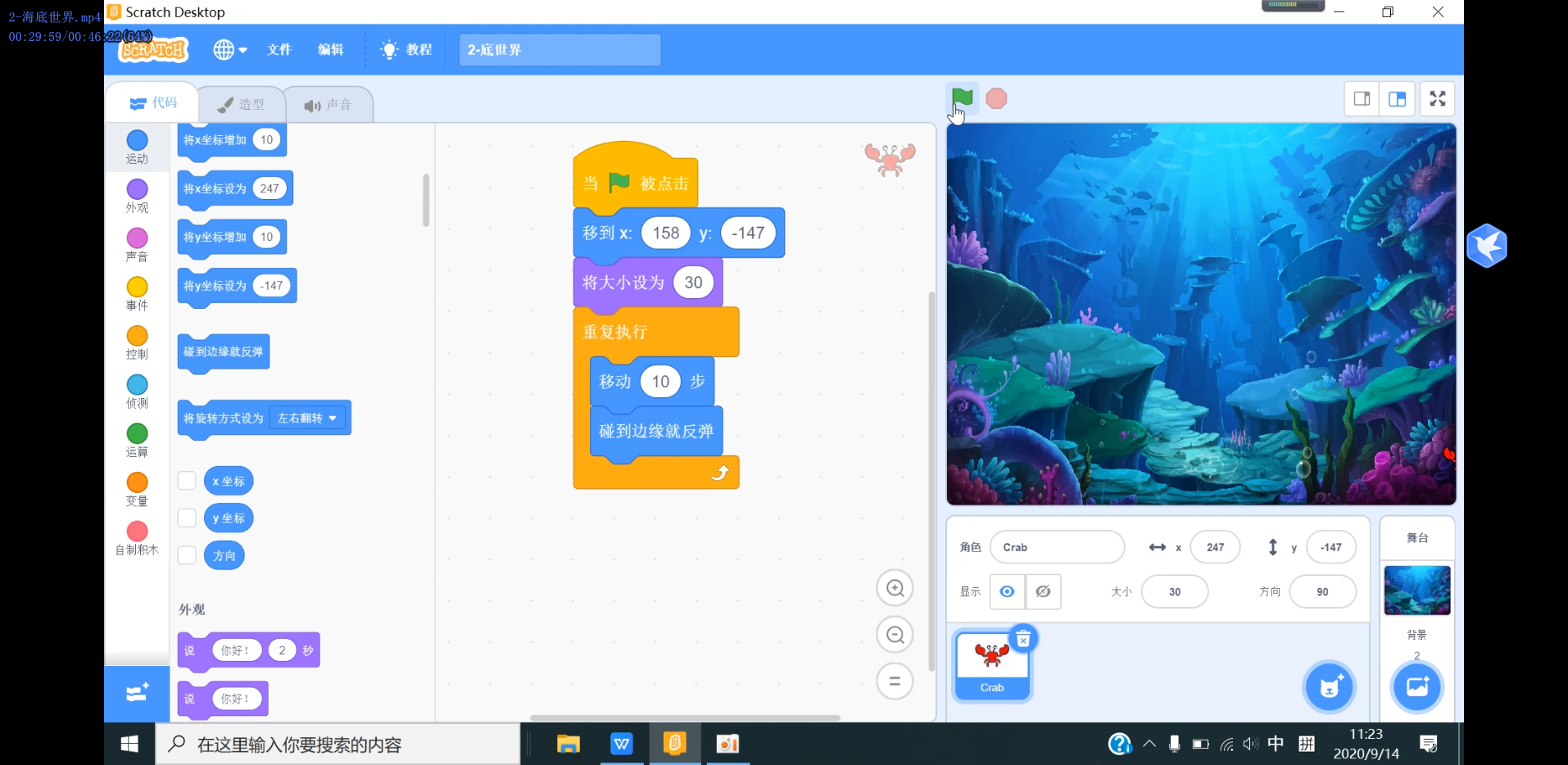Open the 文件 menu

pos(279,50)
